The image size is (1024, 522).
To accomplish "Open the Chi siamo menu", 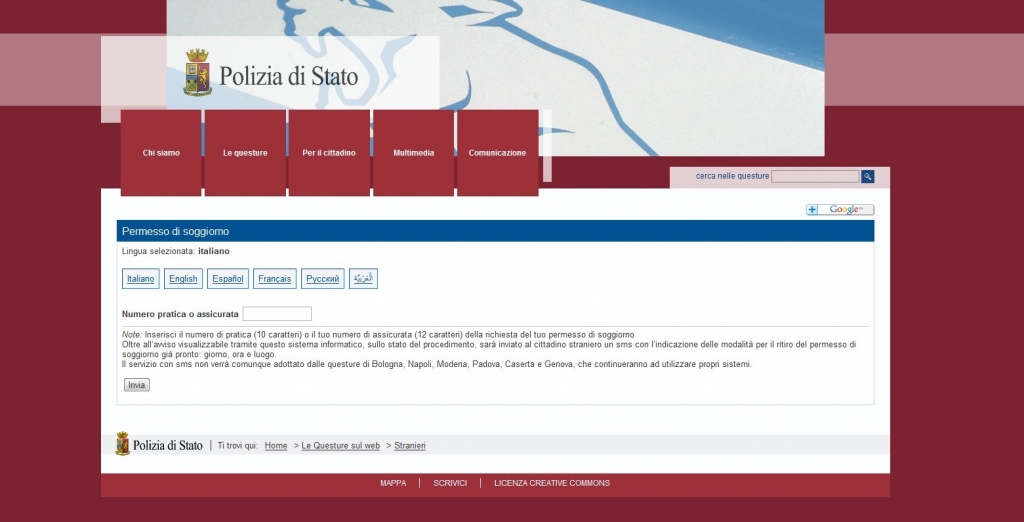I will [x=161, y=153].
